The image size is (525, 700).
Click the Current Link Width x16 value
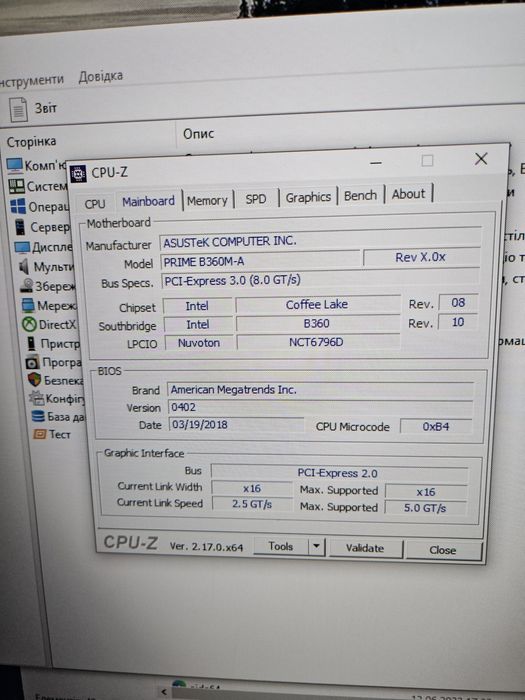click(252, 488)
